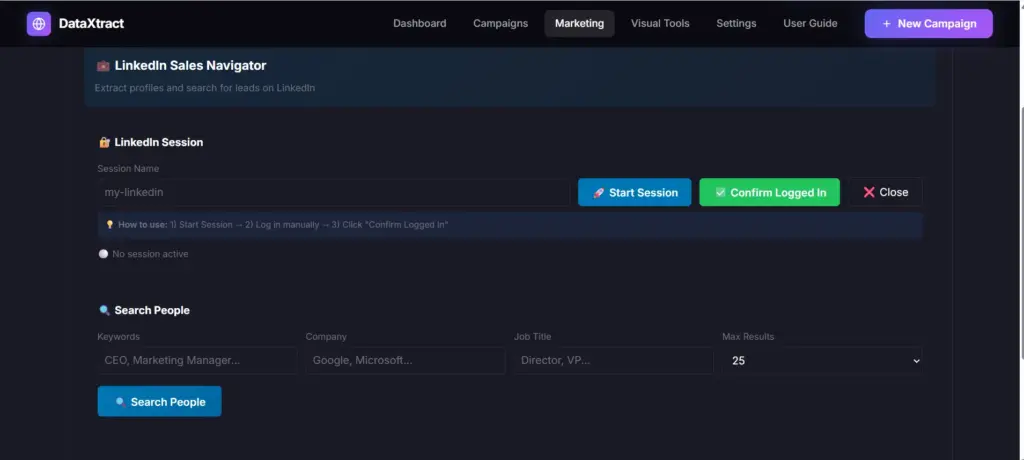
Task: Select the Marketing nav tab
Action: [579, 24]
